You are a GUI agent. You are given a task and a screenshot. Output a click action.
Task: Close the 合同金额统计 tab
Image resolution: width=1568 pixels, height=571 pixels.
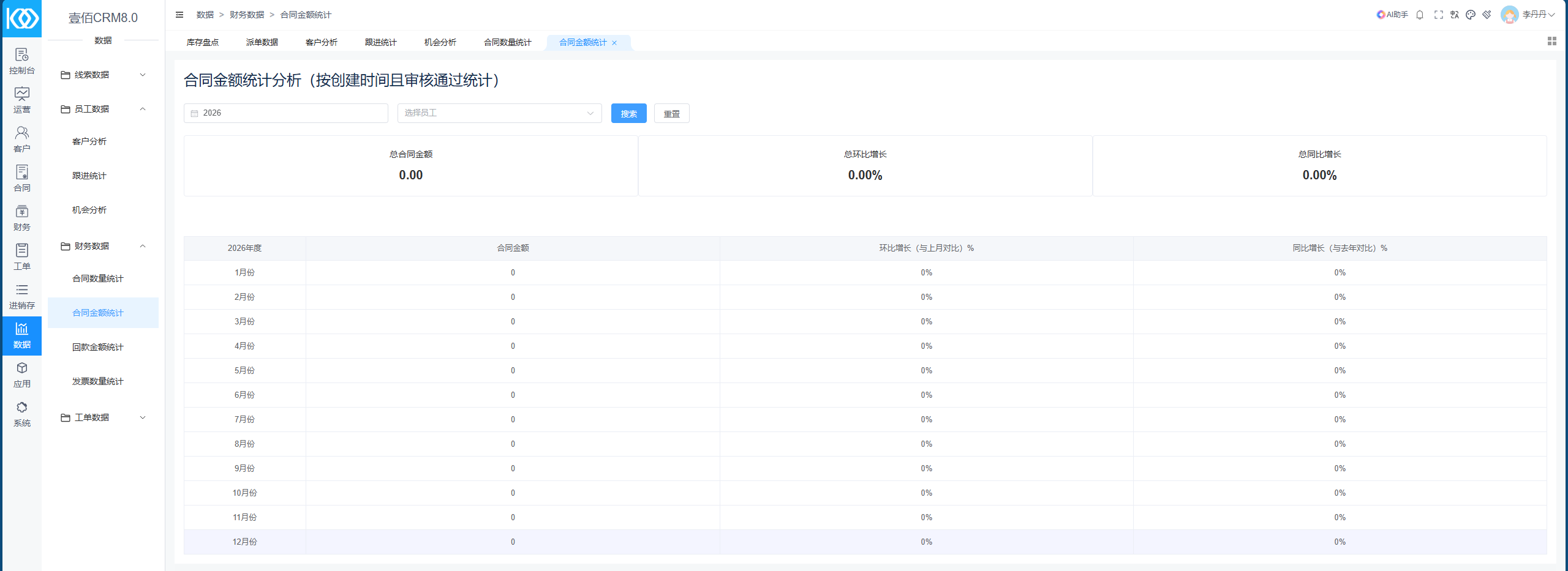[614, 43]
